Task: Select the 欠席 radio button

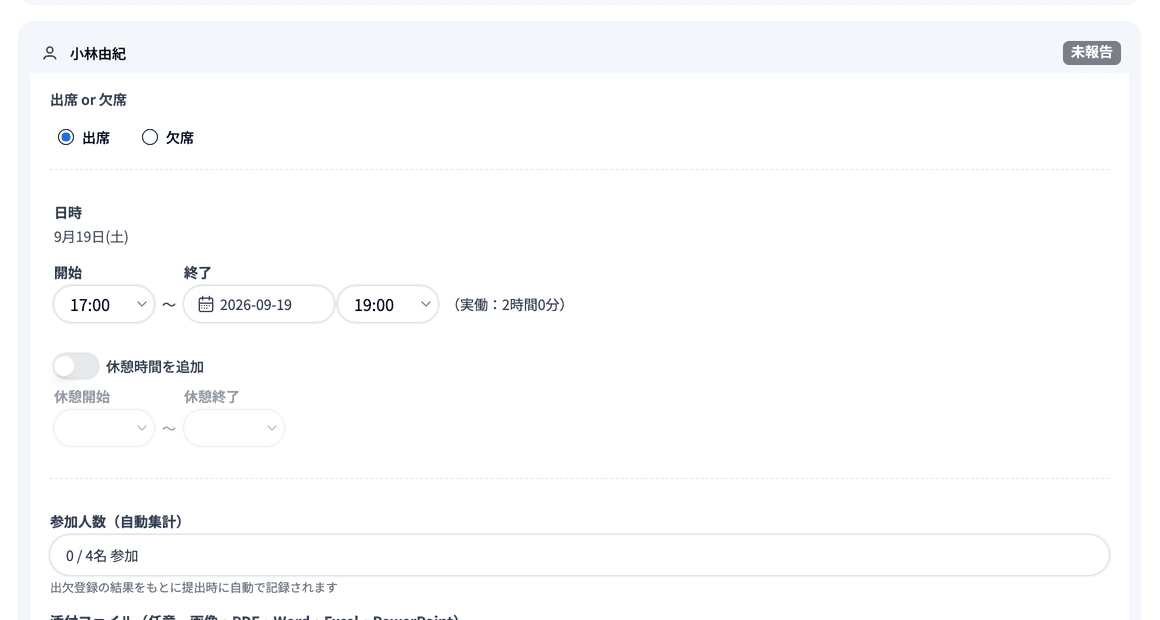Action: point(149,138)
